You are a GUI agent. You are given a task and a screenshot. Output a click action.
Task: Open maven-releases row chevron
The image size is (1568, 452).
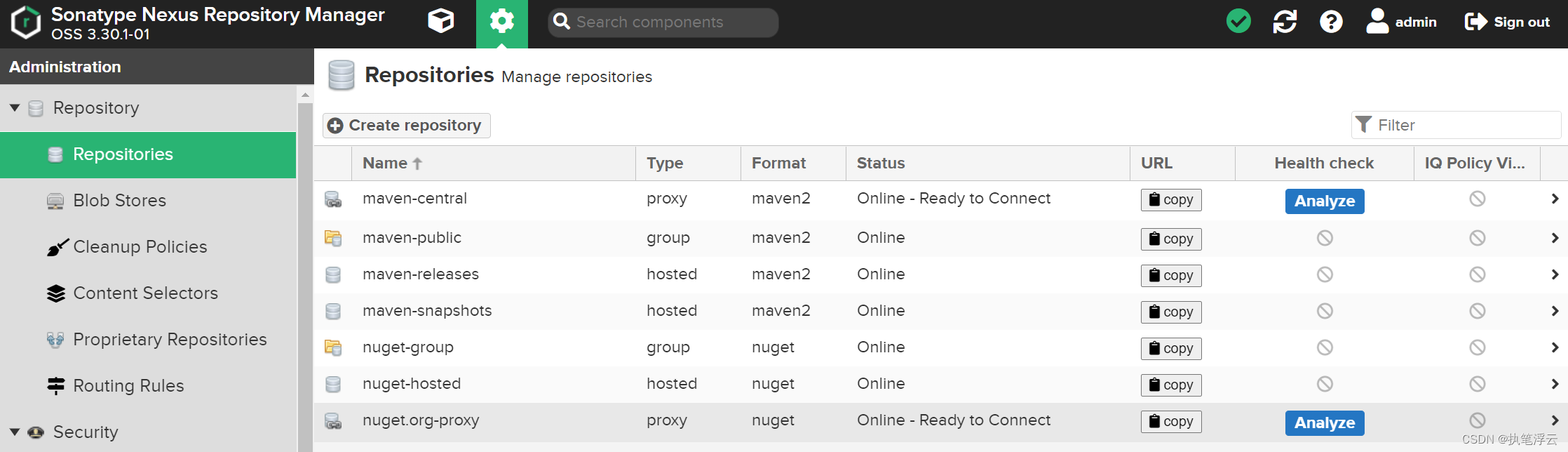pyautogui.click(x=1555, y=275)
